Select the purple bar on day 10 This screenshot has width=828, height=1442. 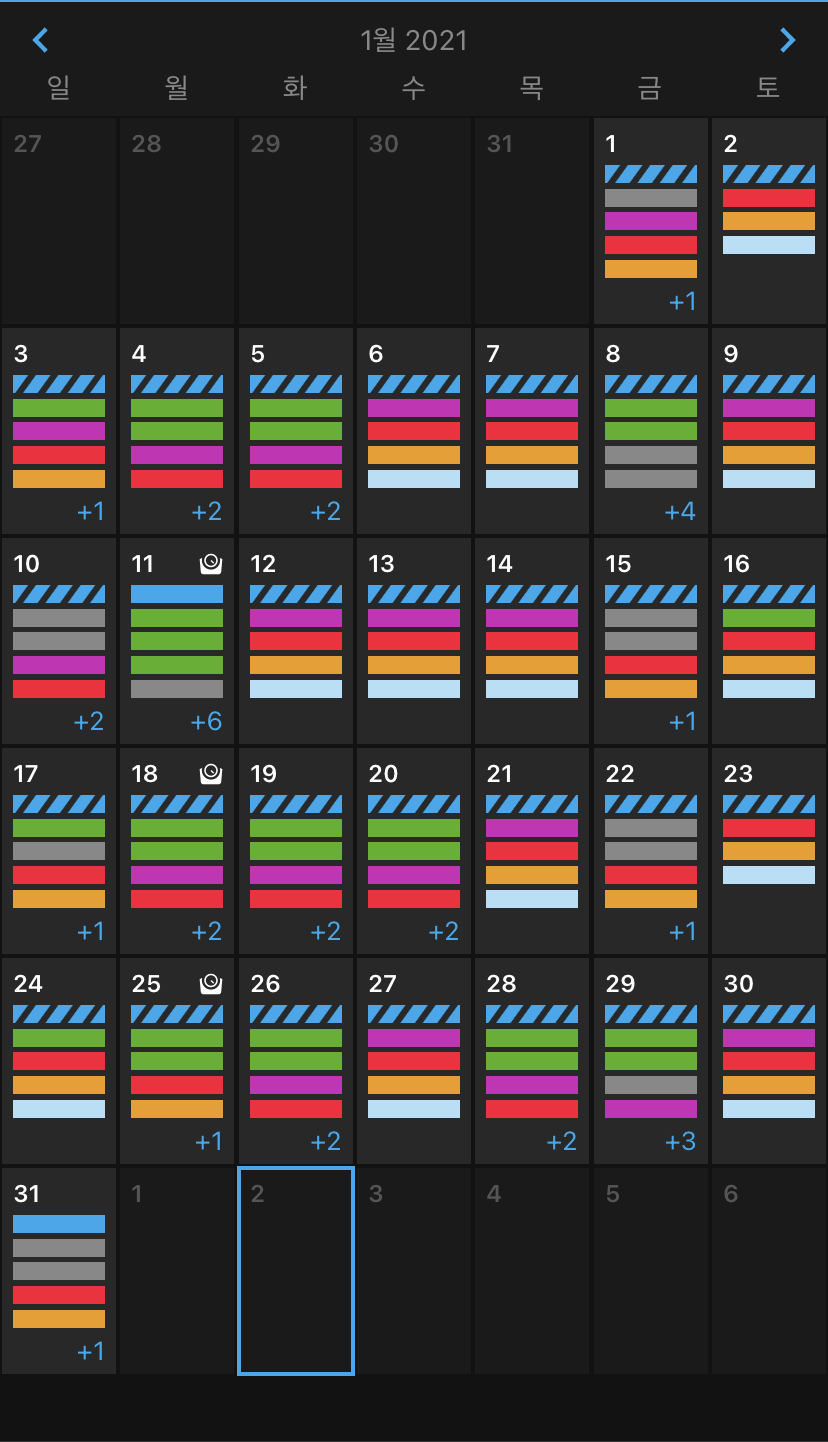pos(59,665)
